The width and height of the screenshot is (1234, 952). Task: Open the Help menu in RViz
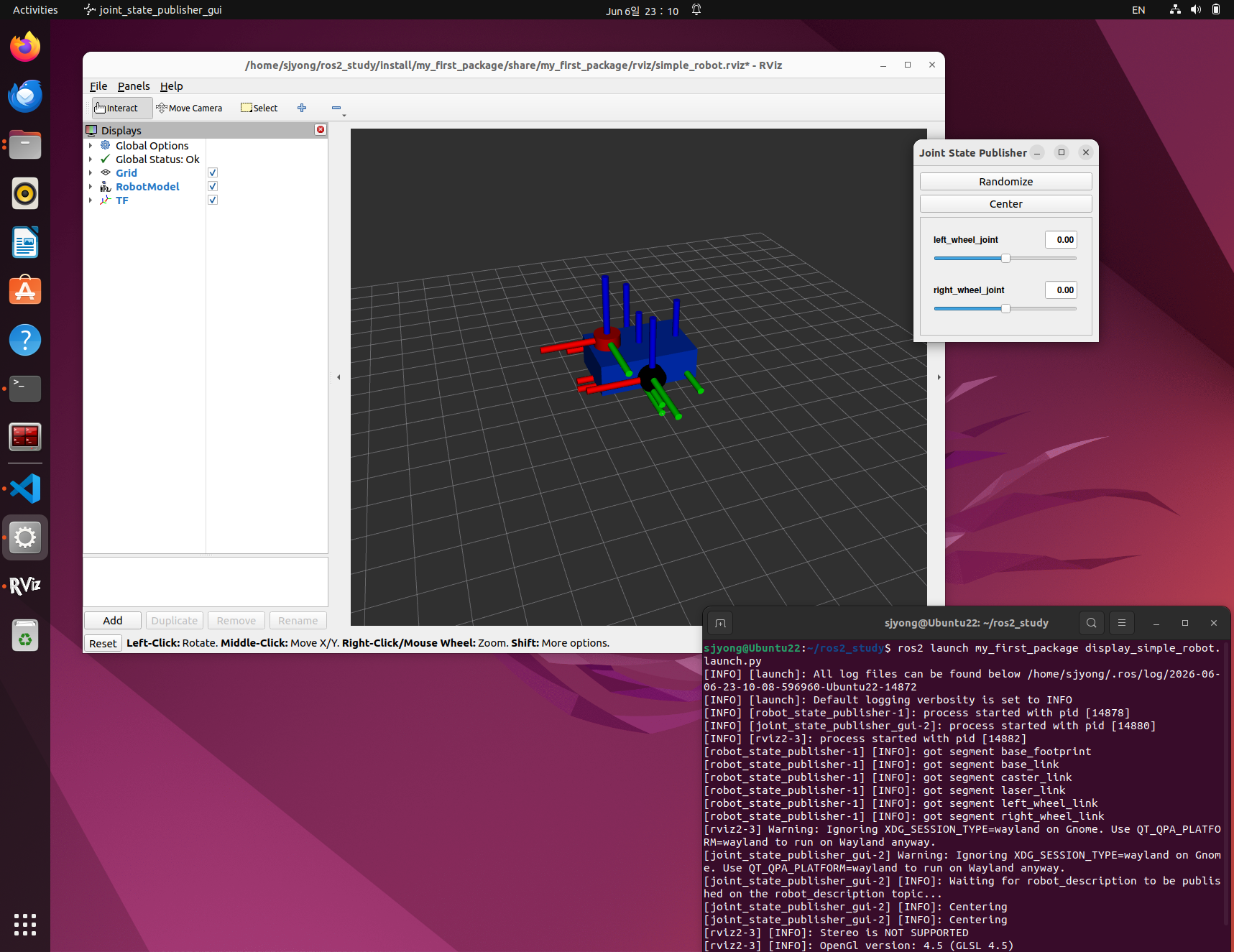click(x=171, y=86)
